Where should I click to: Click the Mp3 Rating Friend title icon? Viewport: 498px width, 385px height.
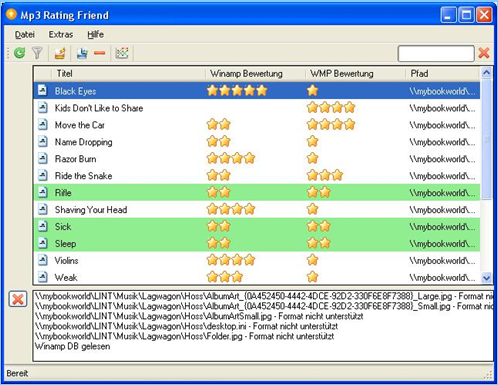point(11,14)
